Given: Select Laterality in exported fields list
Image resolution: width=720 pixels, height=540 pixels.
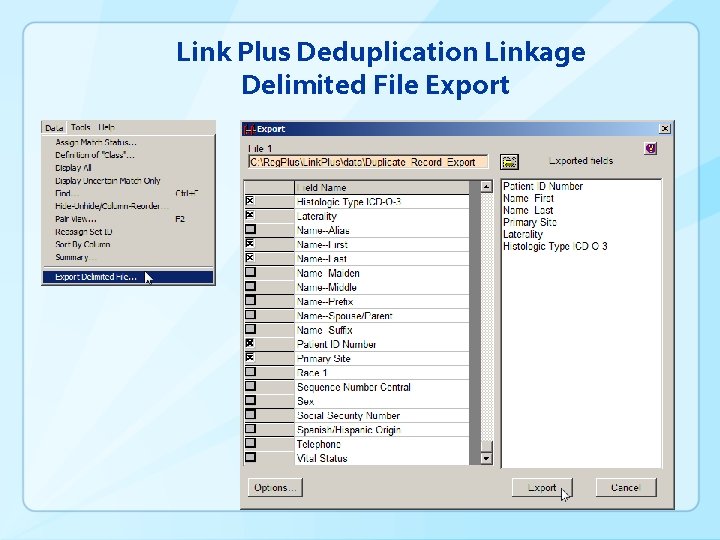Looking at the screenshot, I should [x=523, y=234].
